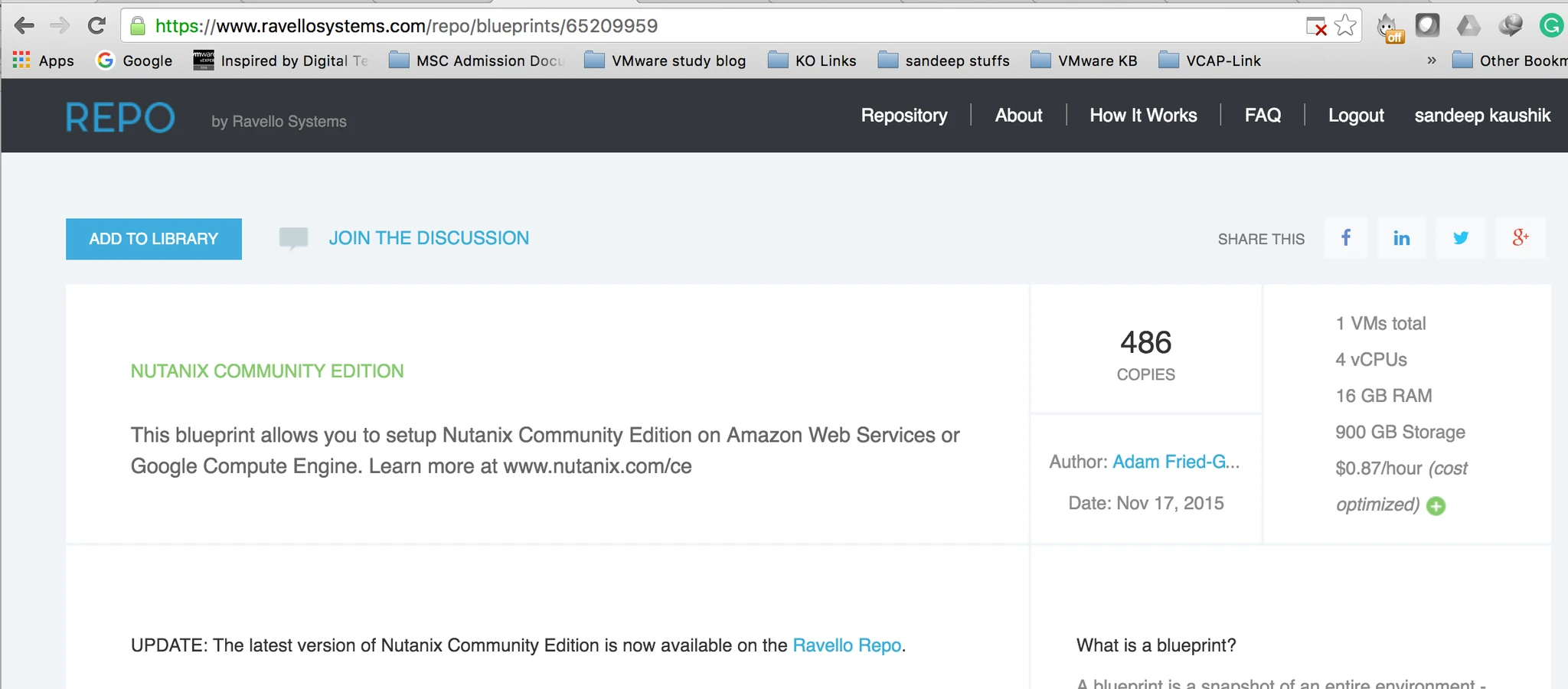Go back with browser back arrow

tap(24, 26)
